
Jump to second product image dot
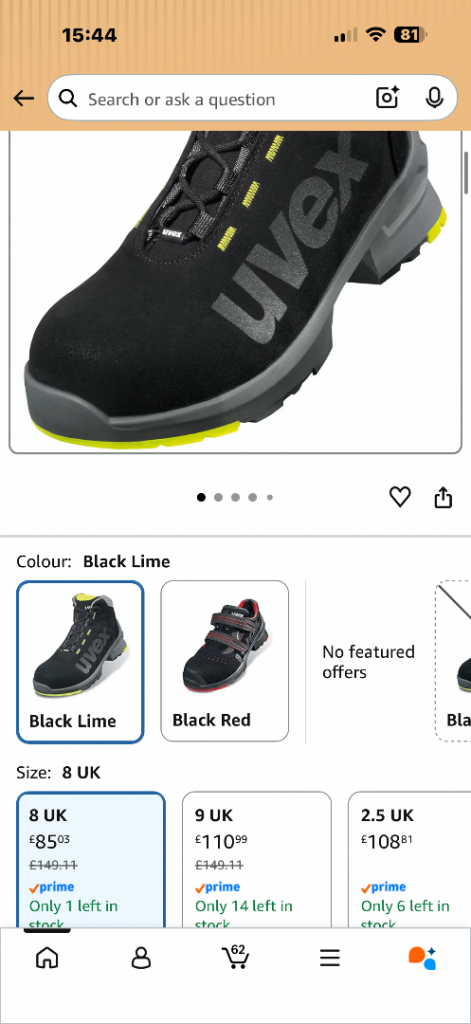click(218, 498)
